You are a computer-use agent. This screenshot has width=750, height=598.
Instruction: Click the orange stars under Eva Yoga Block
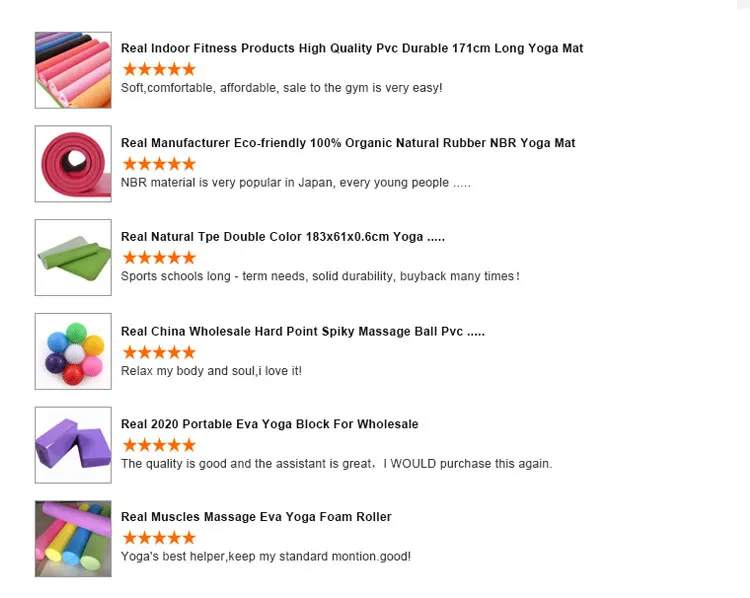pyautogui.click(x=159, y=445)
